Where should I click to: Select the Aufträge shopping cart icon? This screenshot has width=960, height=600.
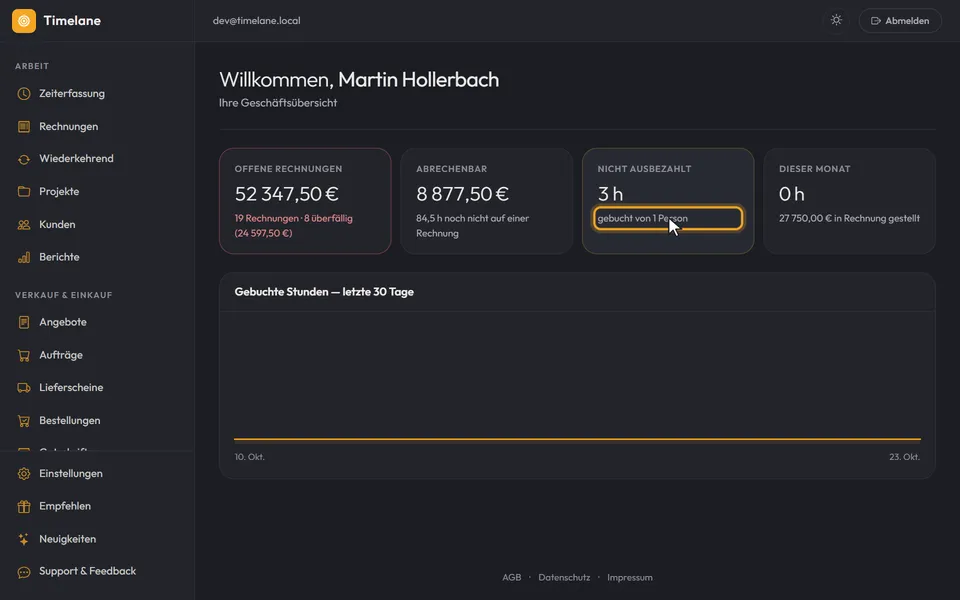pyautogui.click(x=24, y=355)
